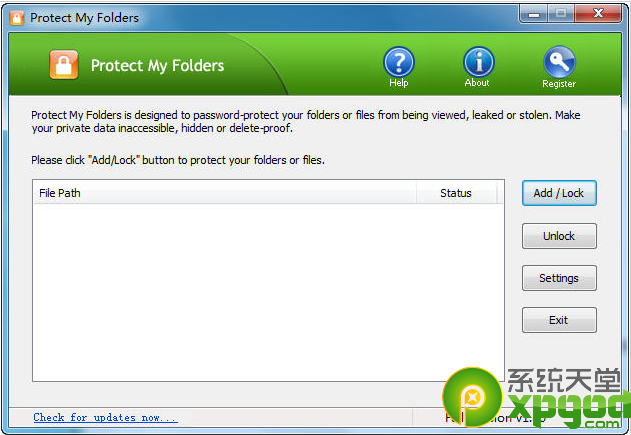Click the About info icon
The height and width of the screenshot is (435, 631).
pos(478,62)
